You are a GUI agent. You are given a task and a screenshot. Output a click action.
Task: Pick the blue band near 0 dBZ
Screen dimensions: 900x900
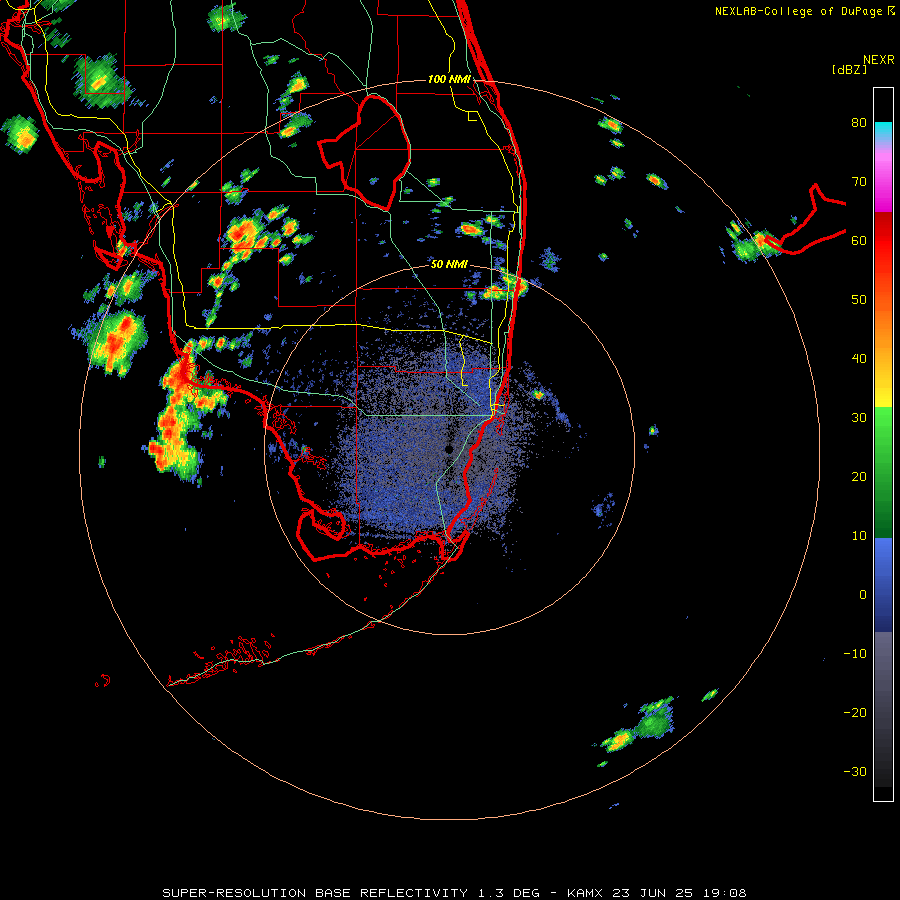click(883, 585)
